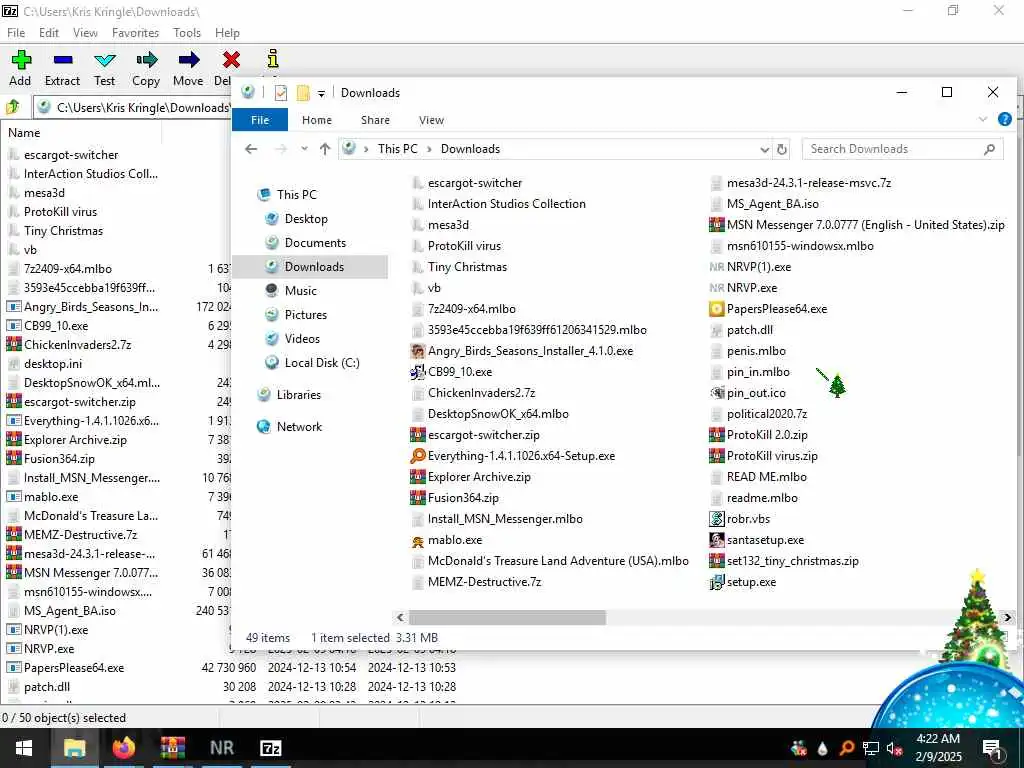Open 7-Zip Edit menu
This screenshot has width=1024, height=768.
tap(49, 33)
